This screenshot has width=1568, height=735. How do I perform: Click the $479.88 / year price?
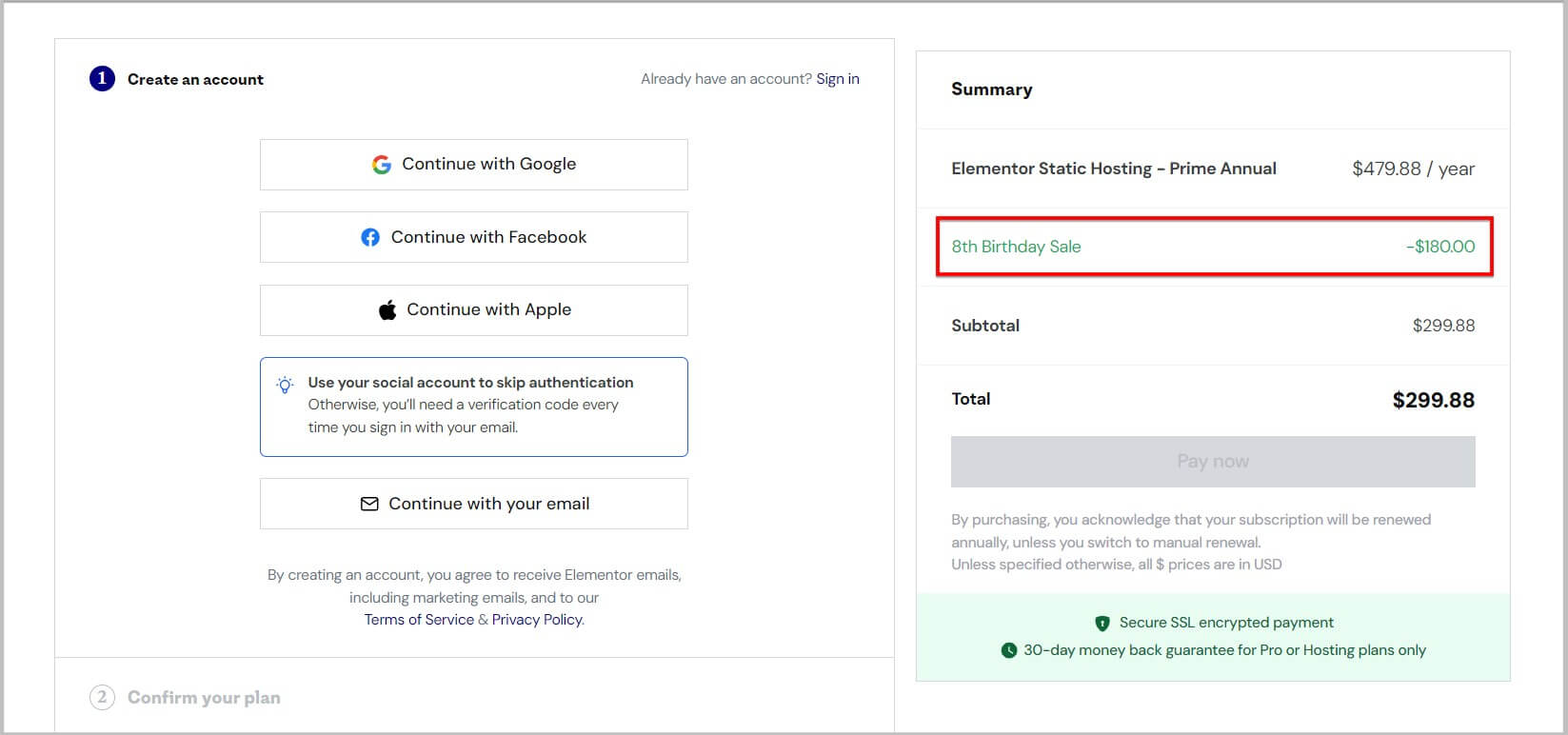click(1414, 169)
